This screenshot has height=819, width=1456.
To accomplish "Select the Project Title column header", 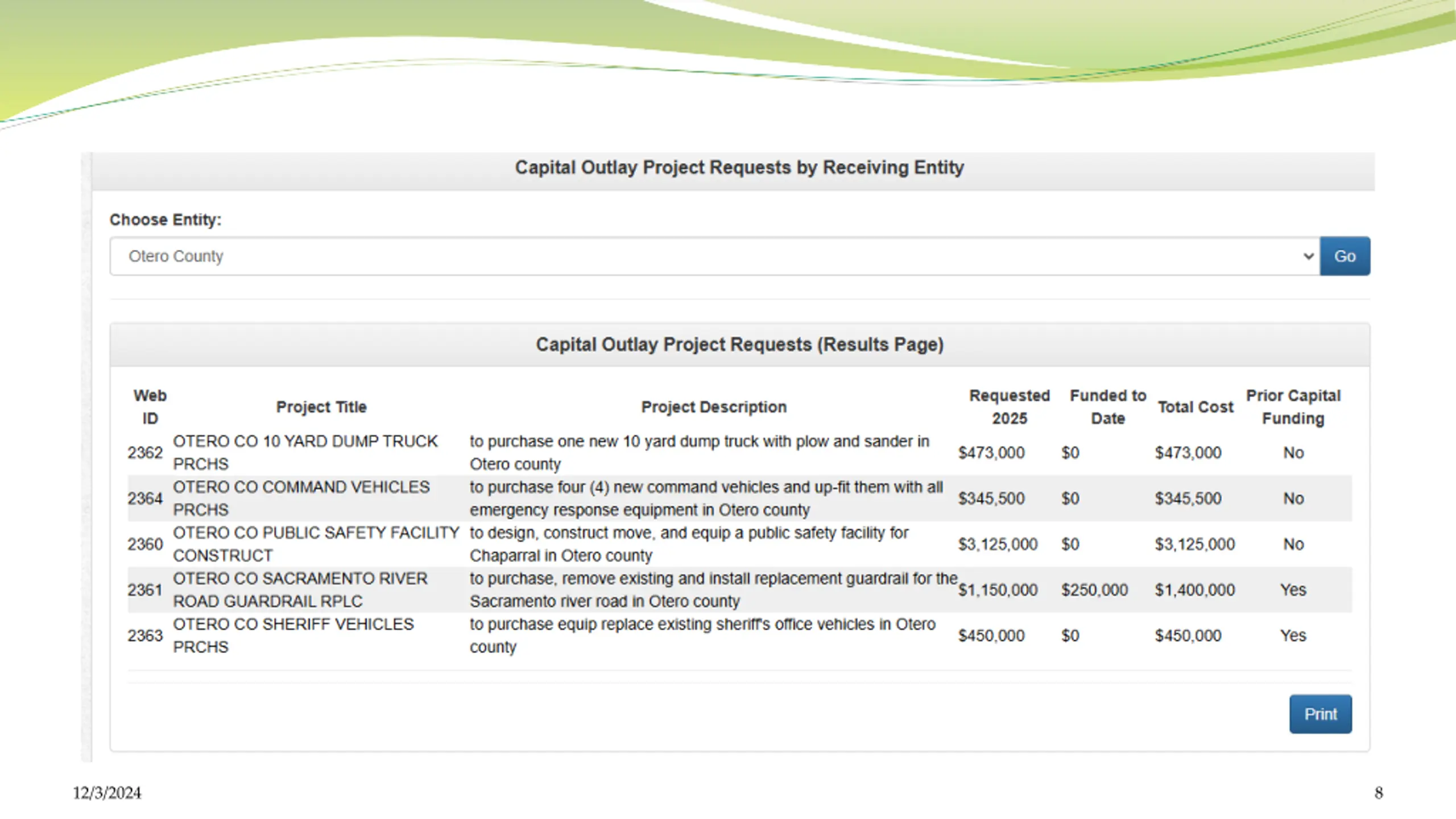I will (321, 407).
